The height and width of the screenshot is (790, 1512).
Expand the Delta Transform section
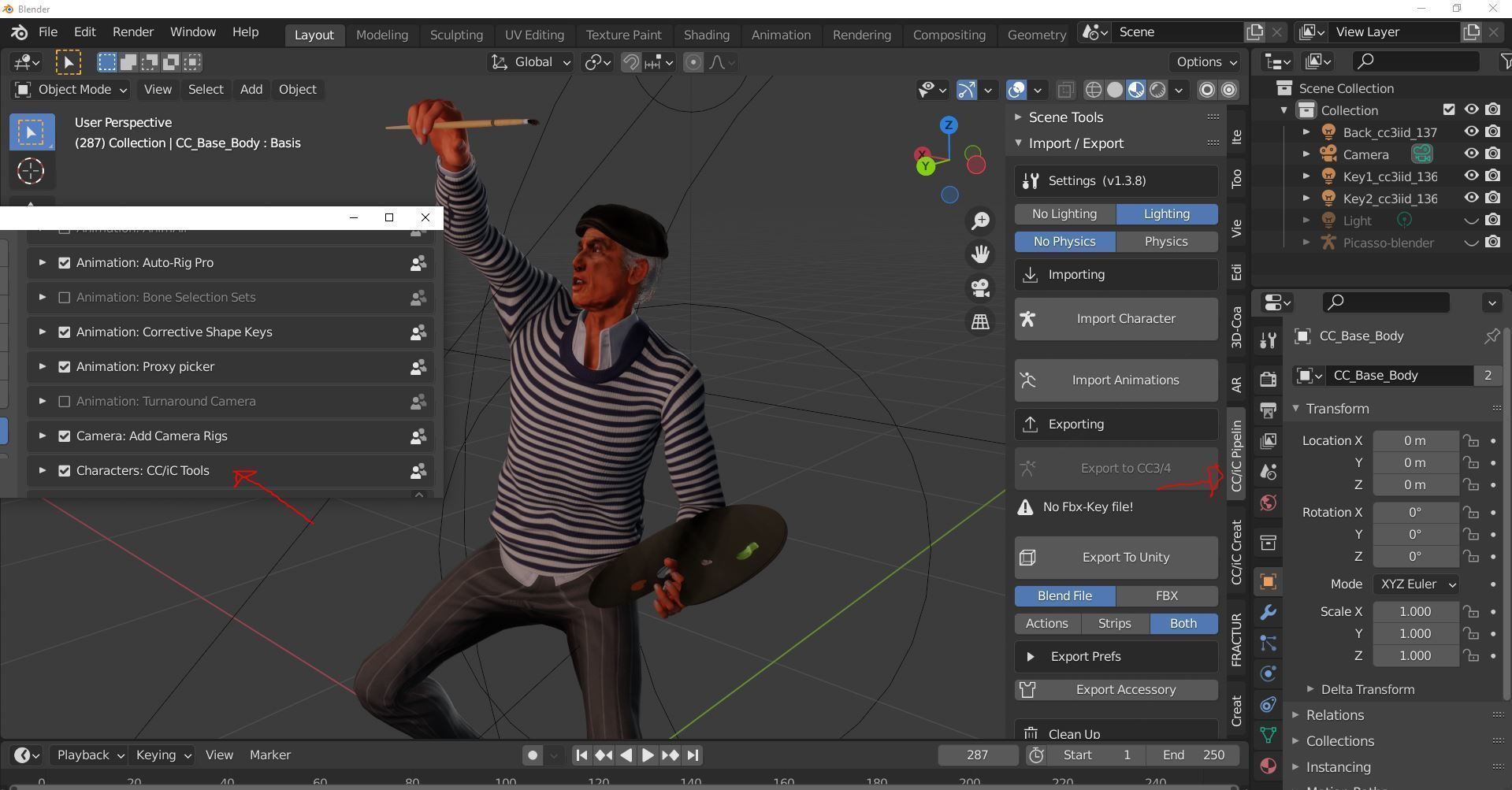pyautogui.click(x=1367, y=688)
